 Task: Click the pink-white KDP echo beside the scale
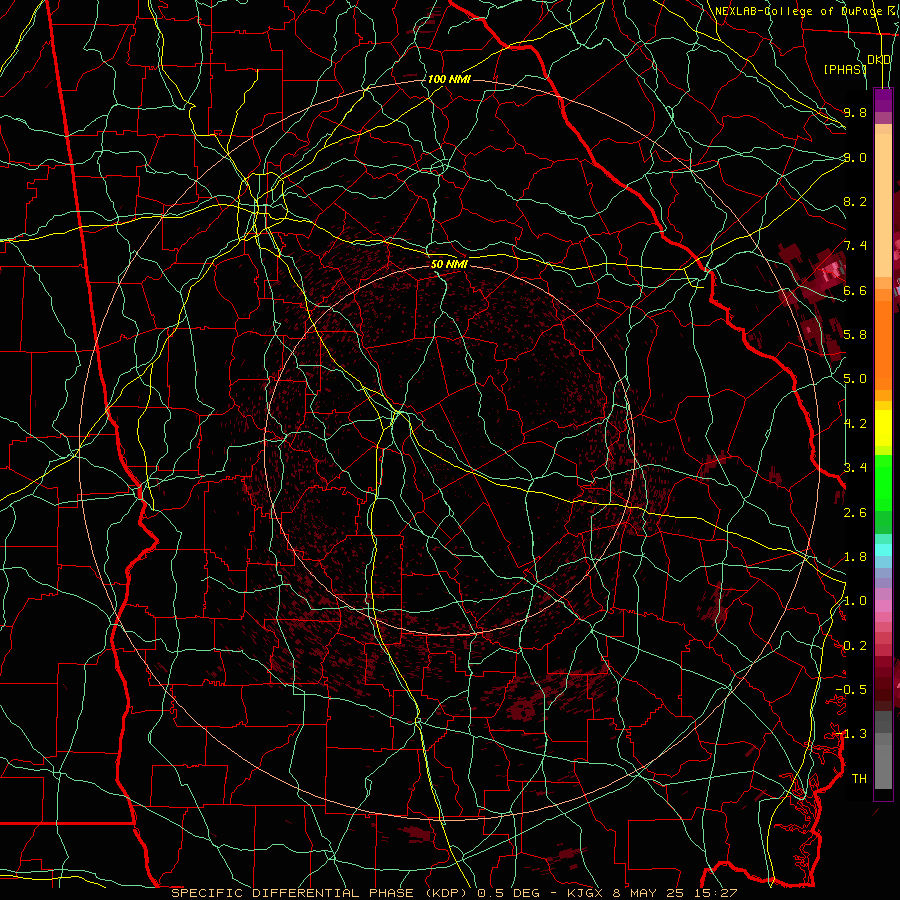(832, 270)
